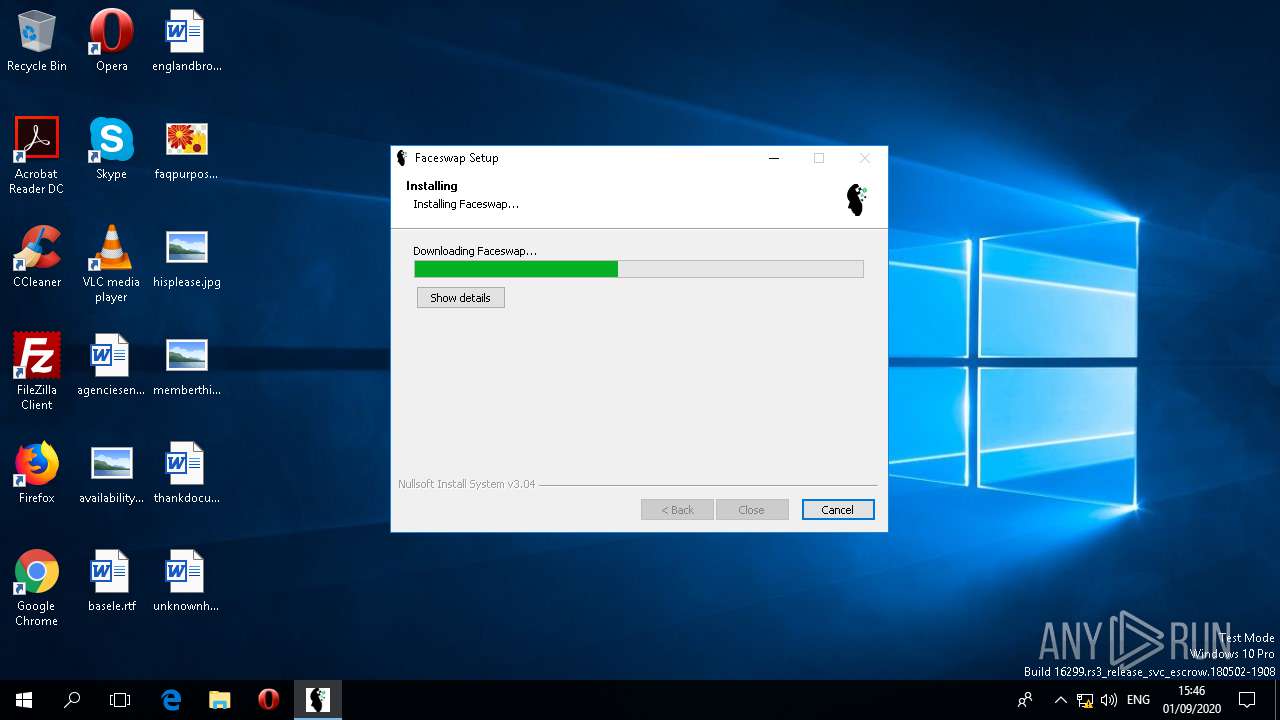Screen dimensions: 1280x720
Task: Open unknownh Word document
Action: [x=186, y=581]
